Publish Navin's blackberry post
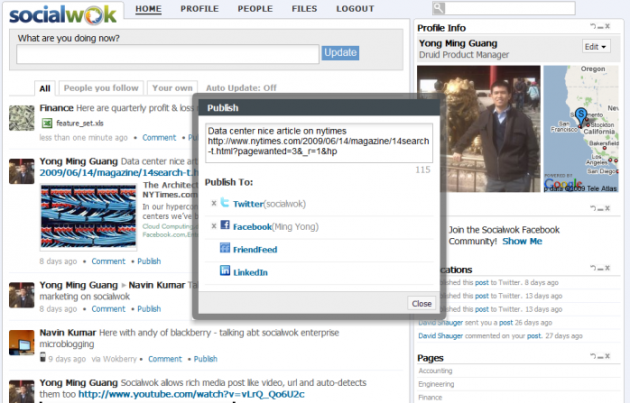This screenshot has height=403, width=630. pyautogui.click(x=206, y=359)
